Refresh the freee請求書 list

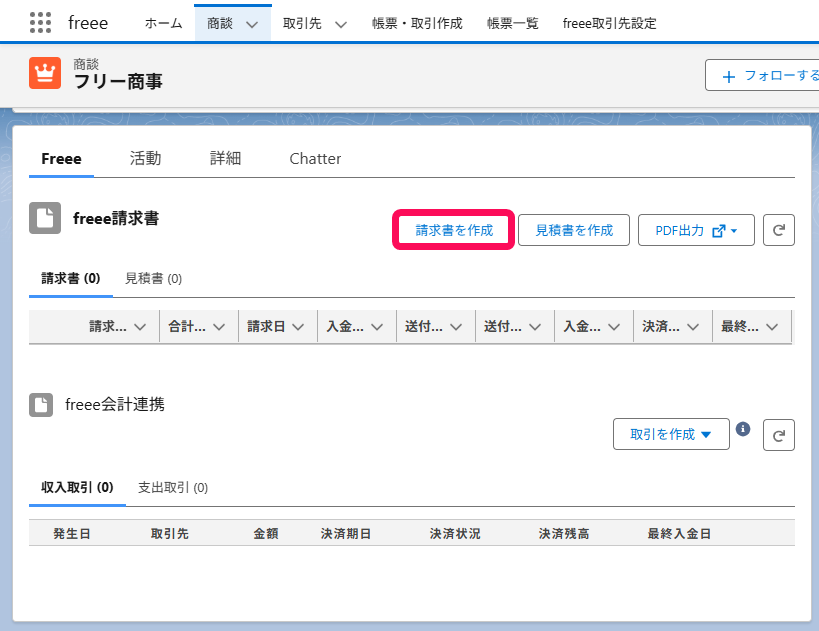(x=779, y=230)
